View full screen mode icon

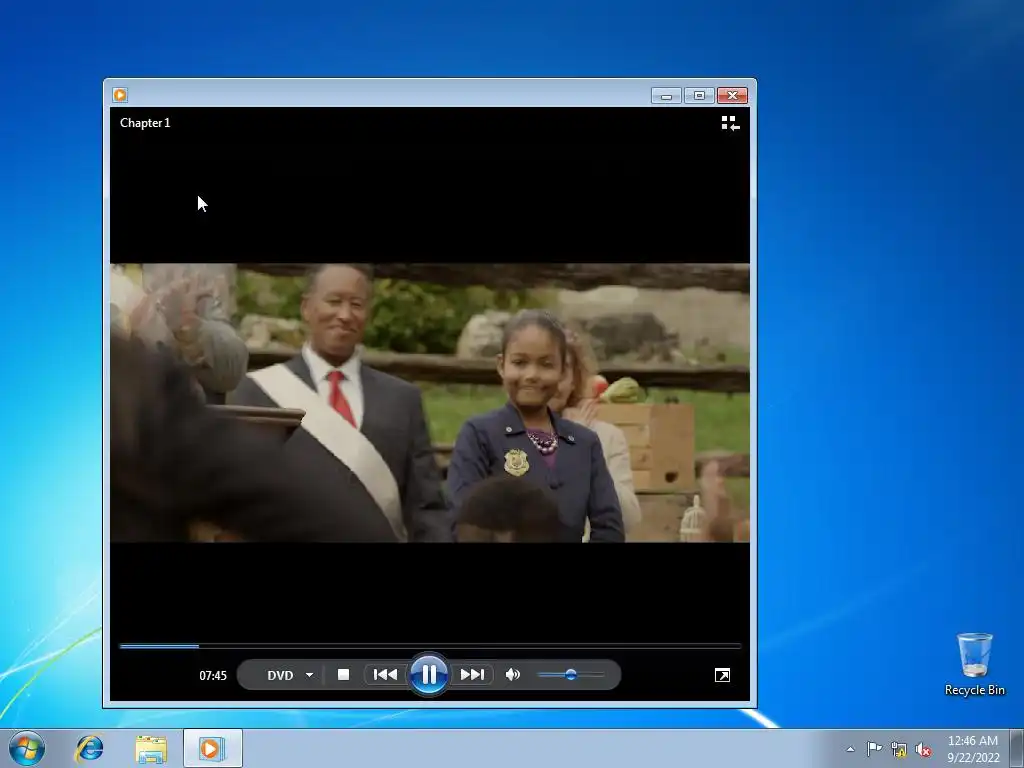(722, 675)
